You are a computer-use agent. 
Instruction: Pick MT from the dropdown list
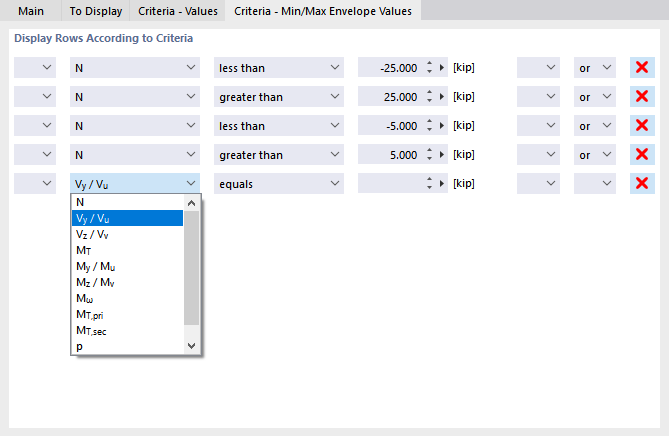(128, 250)
